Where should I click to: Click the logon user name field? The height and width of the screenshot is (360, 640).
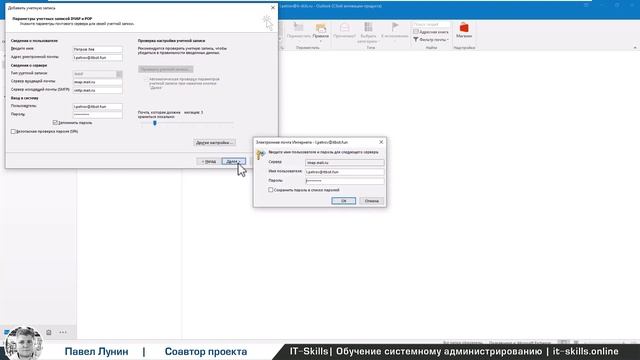click(98, 107)
